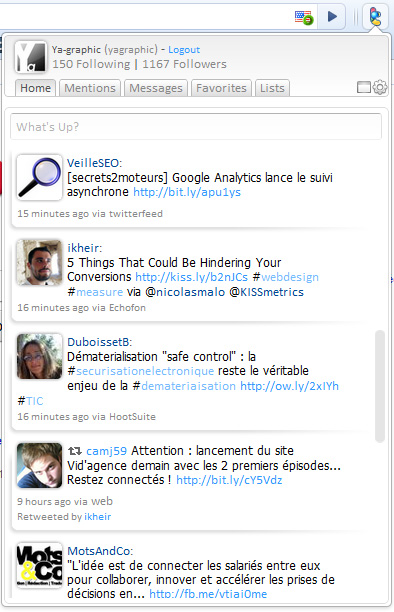Open the ow.ly/2xIYh link

(289, 386)
